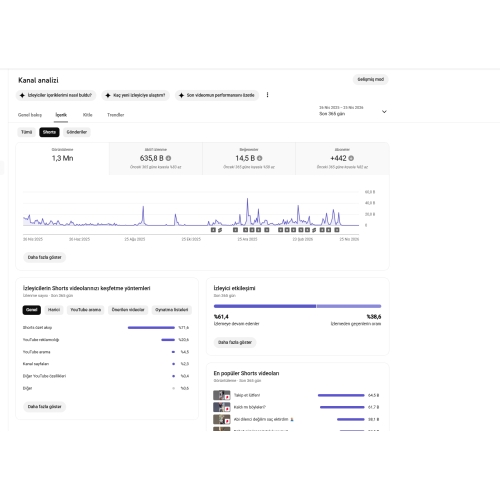Click the Kaldı mı böyleleri? video title
This screenshot has height=500, width=500.
pyautogui.click(x=250, y=407)
